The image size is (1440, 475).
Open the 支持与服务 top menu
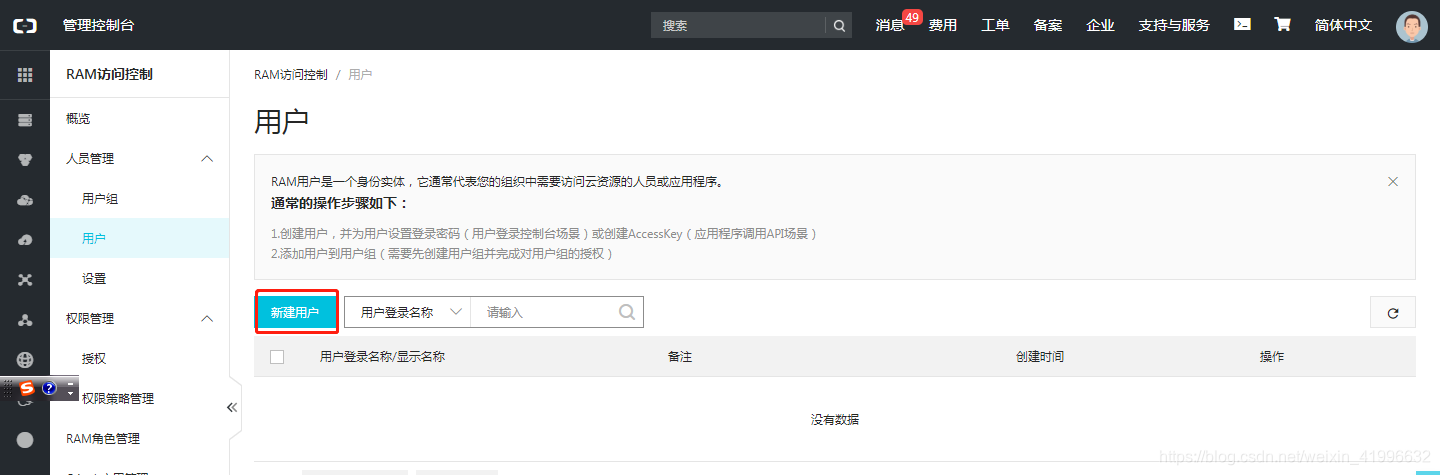(x=1174, y=25)
